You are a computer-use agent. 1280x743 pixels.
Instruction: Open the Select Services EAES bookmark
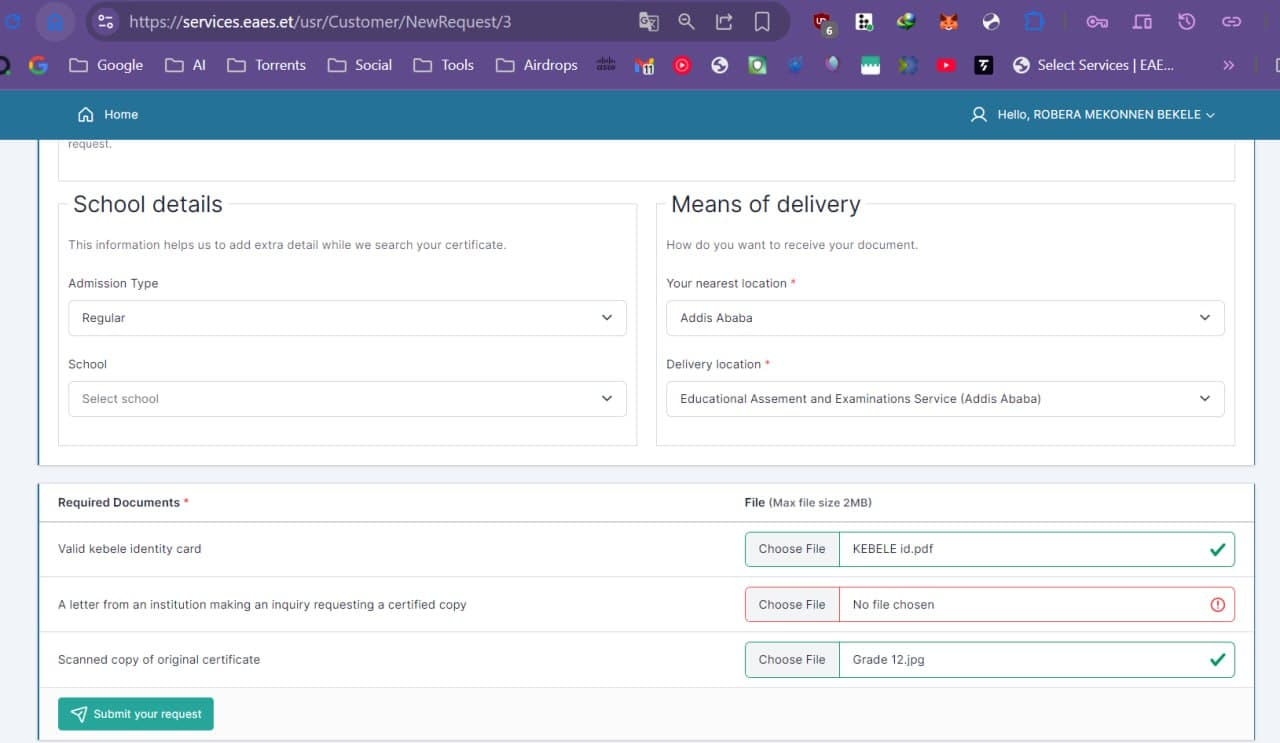(x=1093, y=65)
